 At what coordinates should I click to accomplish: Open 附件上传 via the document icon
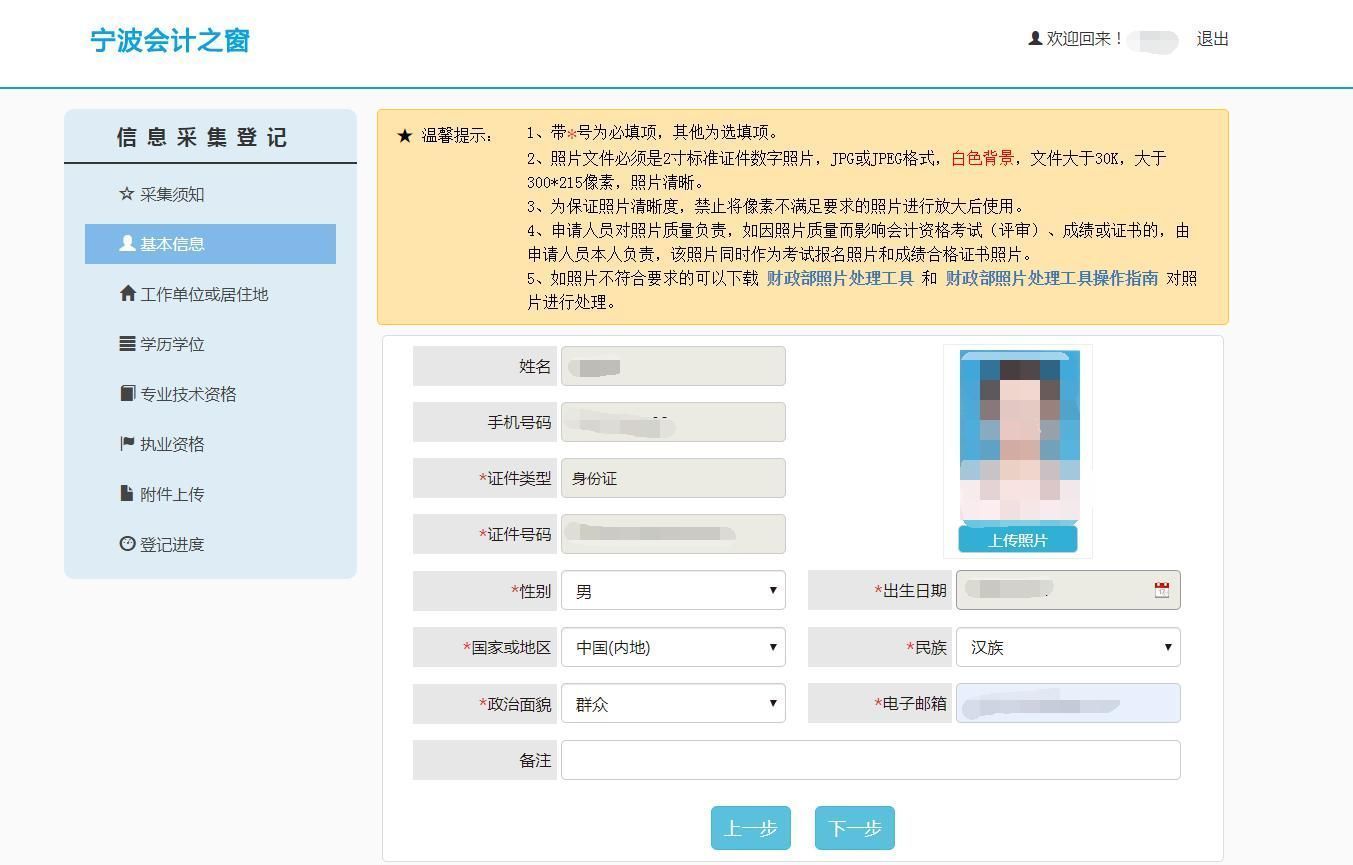coord(125,493)
